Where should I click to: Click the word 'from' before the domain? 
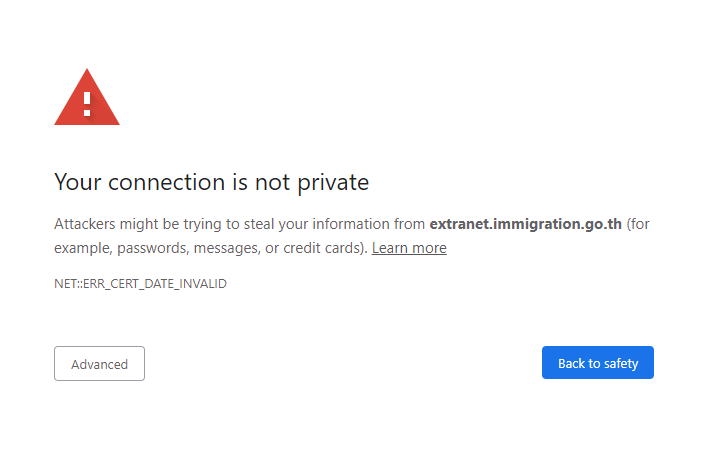pos(409,224)
